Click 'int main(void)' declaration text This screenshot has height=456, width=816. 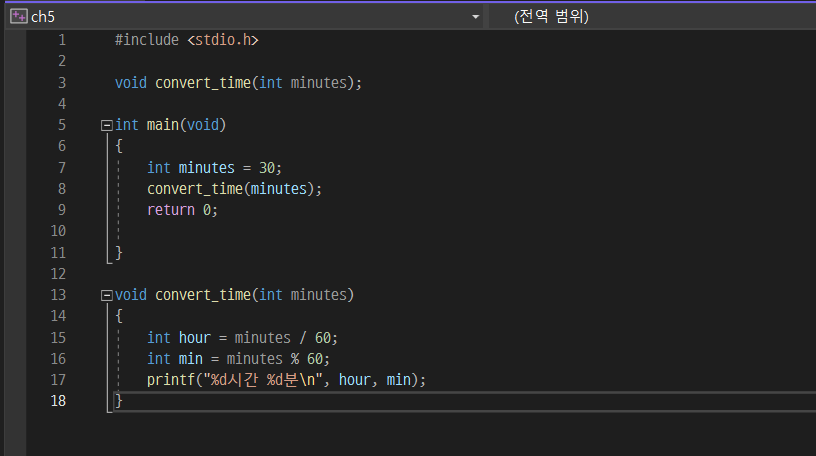pyautogui.click(x=170, y=125)
